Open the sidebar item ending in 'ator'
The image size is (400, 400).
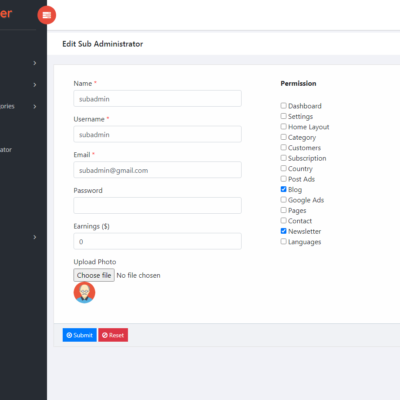[x=6, y=150]
